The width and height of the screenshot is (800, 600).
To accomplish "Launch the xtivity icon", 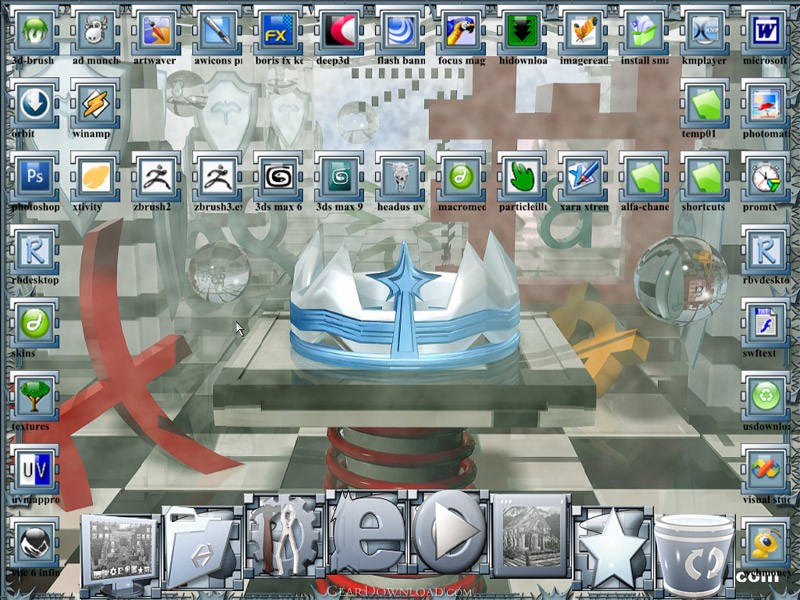I will pyautogui.click(x=96, y=177).
